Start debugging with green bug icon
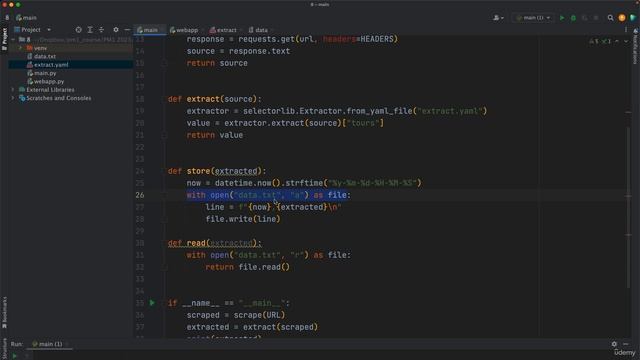Image resolution: width=640 pixels, height=360 pixels. [x=573, y=18]
